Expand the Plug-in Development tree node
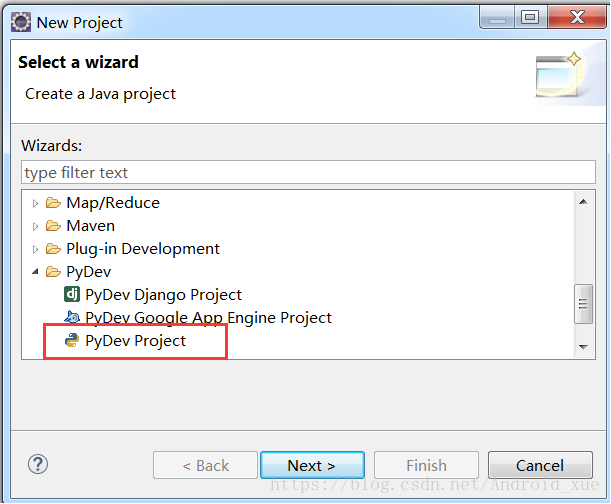The image size is (611, 504). (35, 249)
